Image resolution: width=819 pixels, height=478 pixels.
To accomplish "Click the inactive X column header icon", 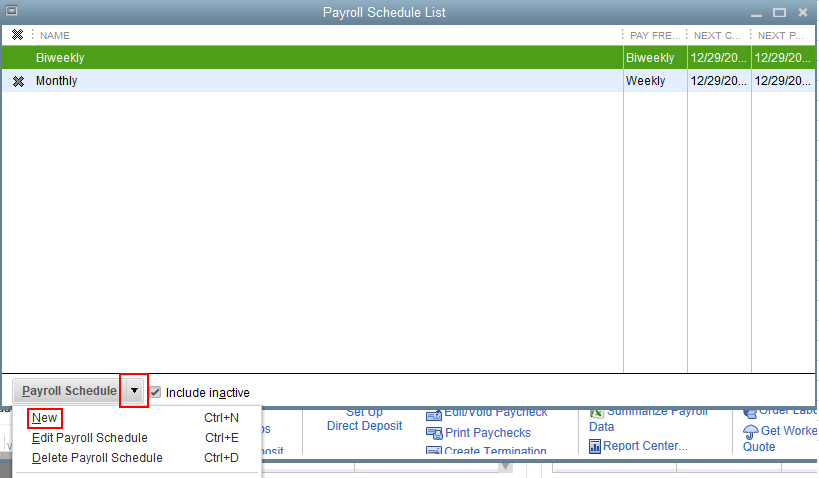I will click(17, 35).
